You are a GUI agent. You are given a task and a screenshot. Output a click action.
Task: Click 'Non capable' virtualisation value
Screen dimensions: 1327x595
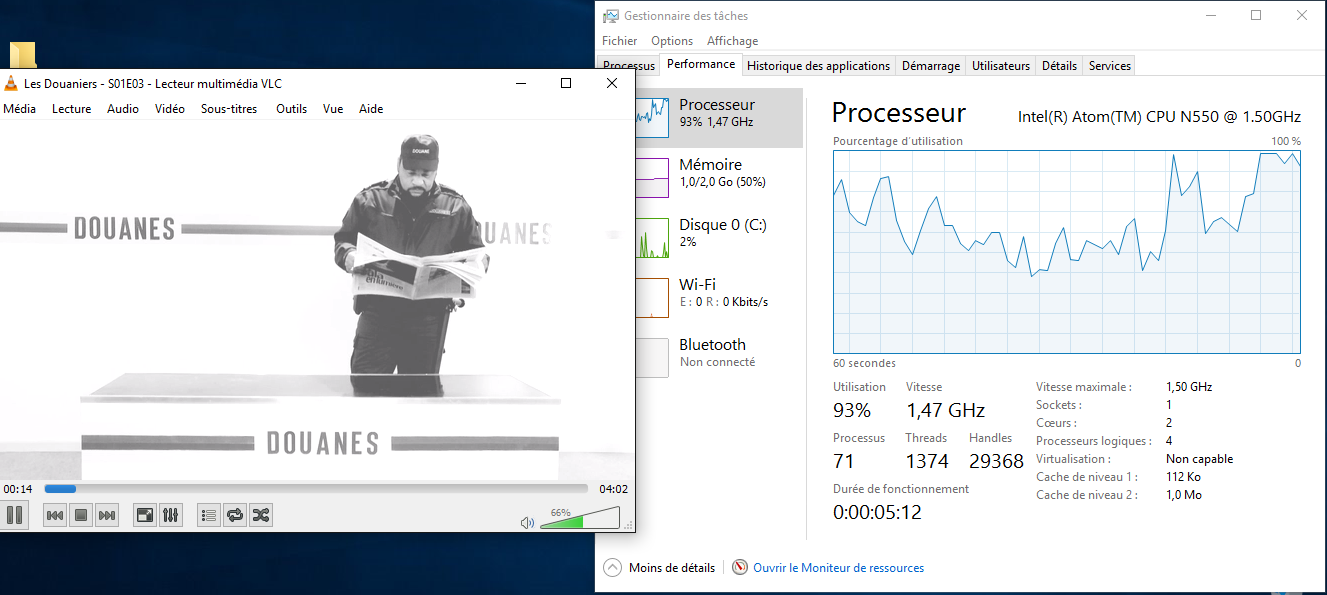coord(1199,459)
